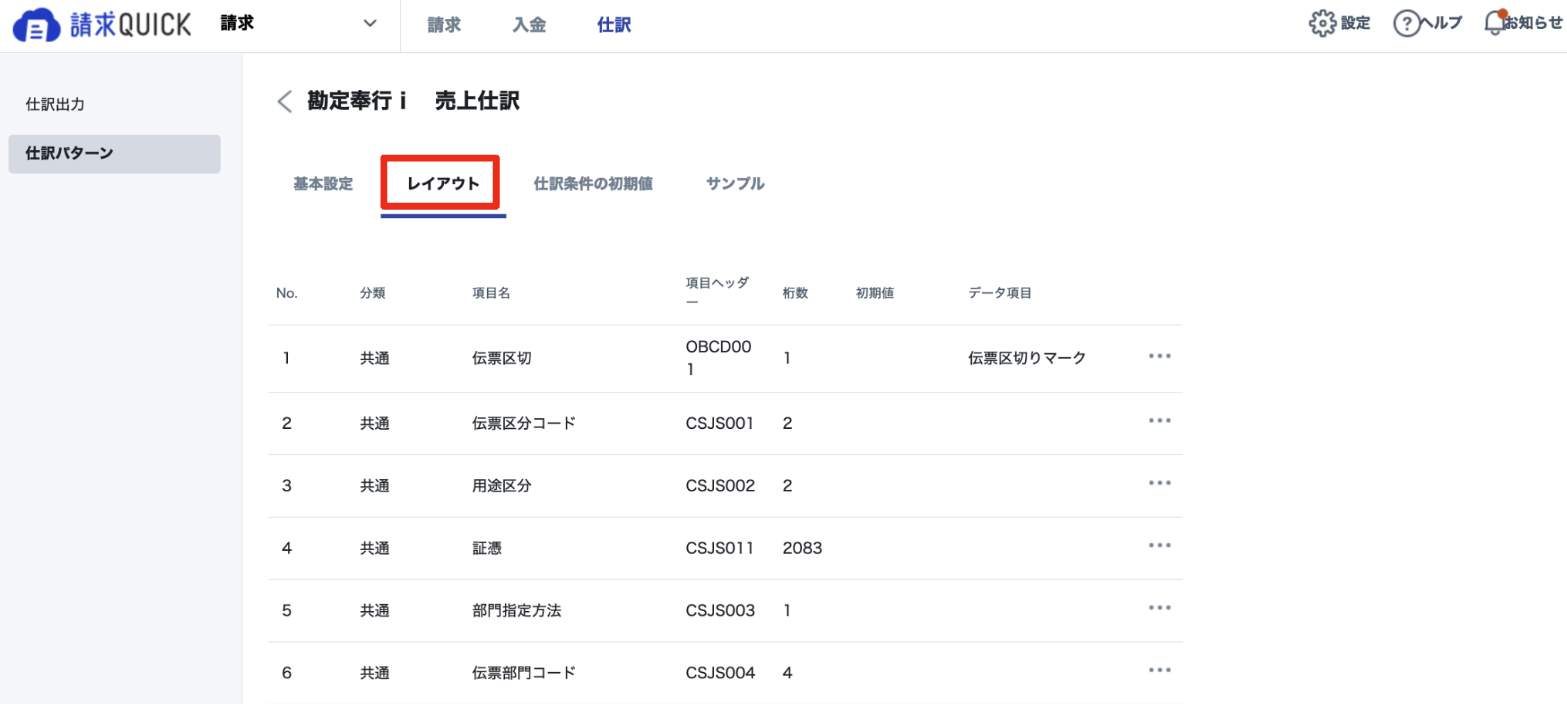This screenshot has height=704, width=1567.
Task: Click the 伝票区切 item name cell
Action: pyautogui.click(x=501, y=357)
